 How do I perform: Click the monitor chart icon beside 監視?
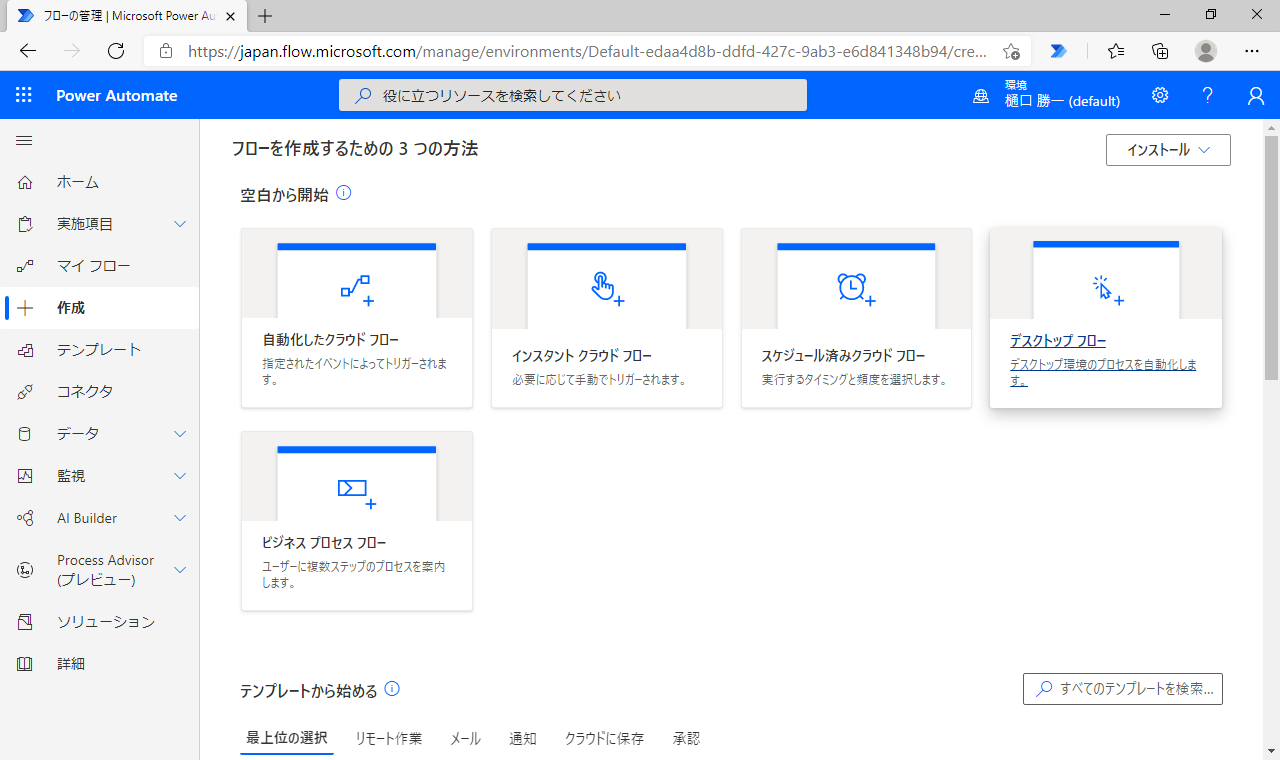click(25, 476)
